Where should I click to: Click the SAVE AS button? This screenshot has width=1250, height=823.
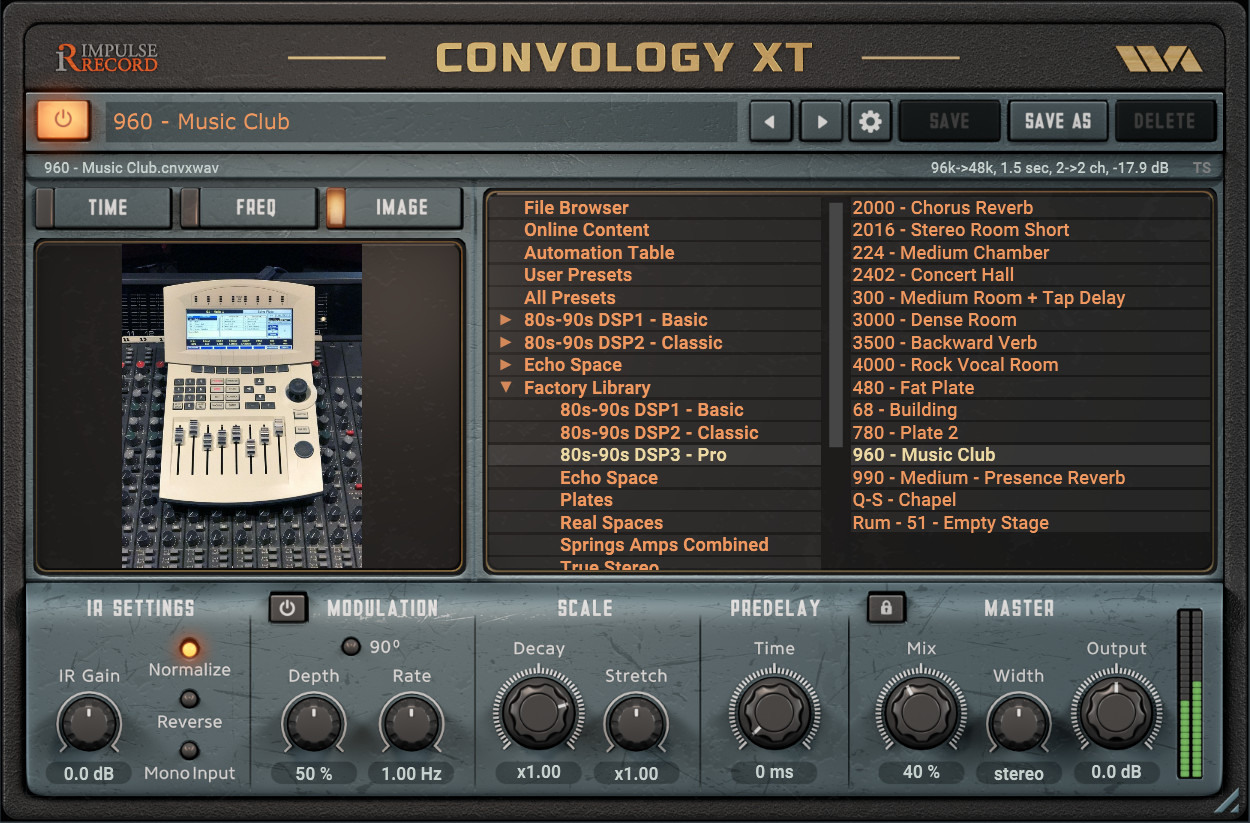point(1058,120)
